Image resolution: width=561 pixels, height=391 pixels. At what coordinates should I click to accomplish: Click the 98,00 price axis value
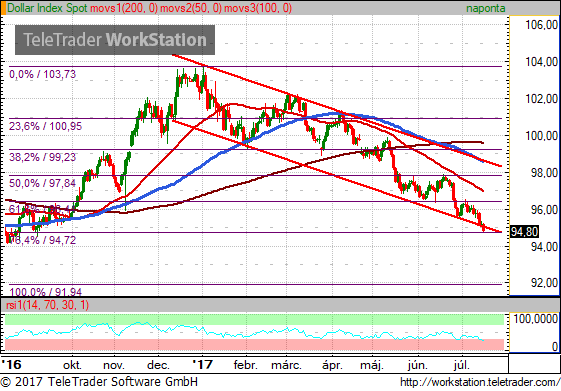tap(544, 173)
